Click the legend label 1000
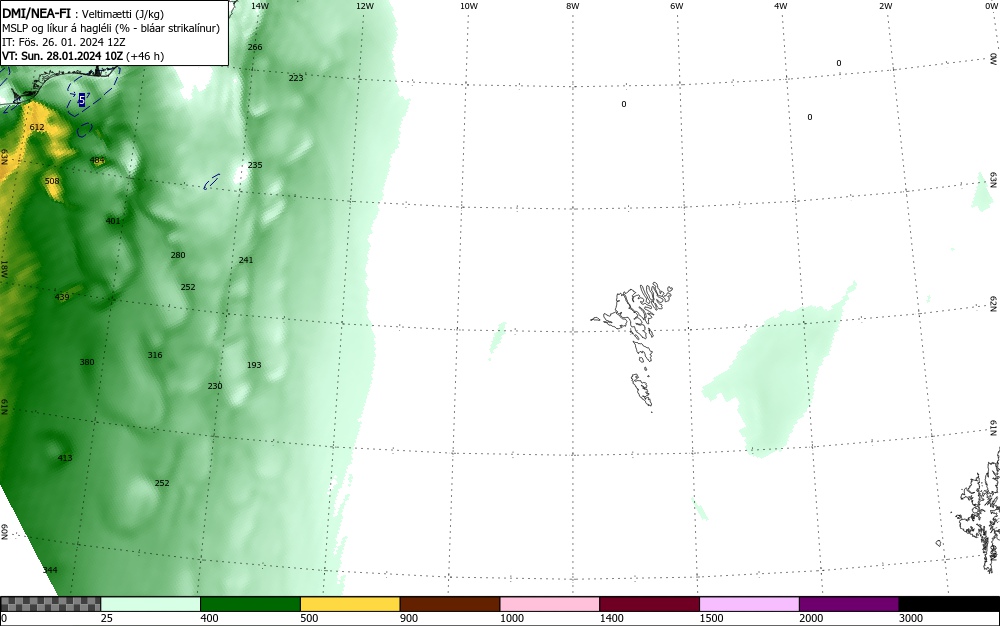The height and width of the screenshot is (626, 1000). click(511, 618)
